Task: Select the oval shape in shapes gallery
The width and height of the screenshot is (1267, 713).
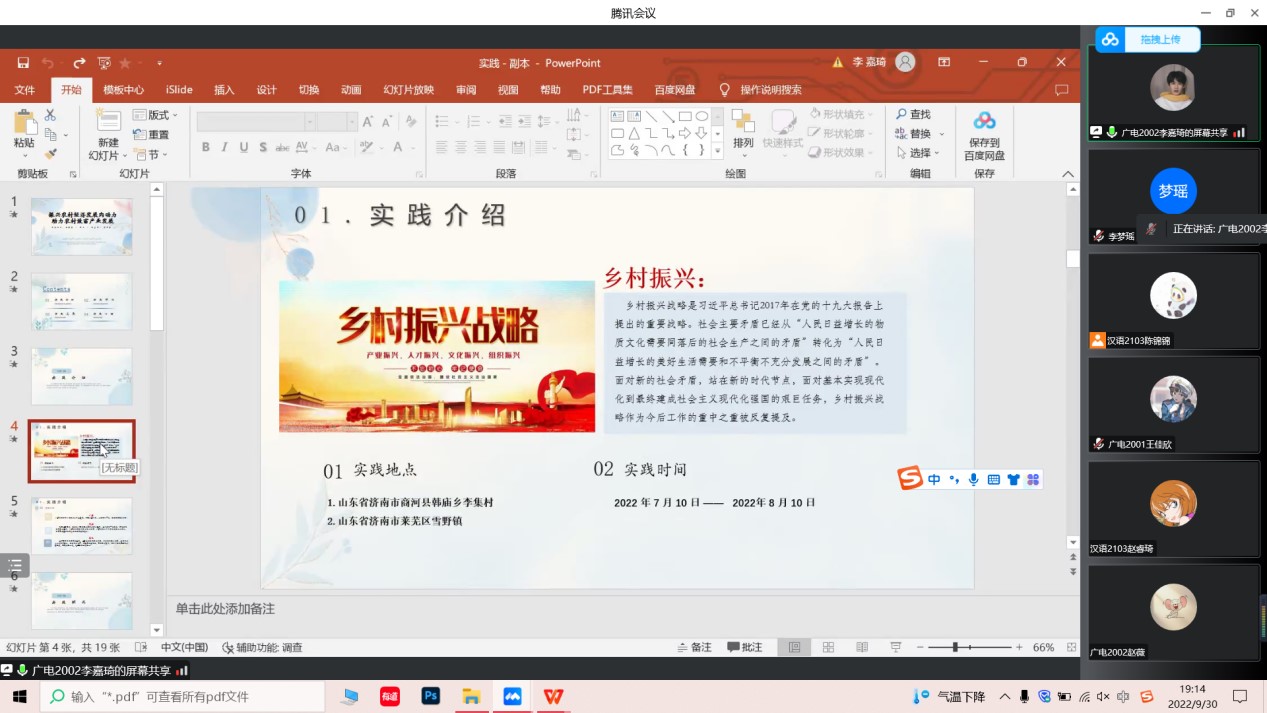Action: click(702, 116)
